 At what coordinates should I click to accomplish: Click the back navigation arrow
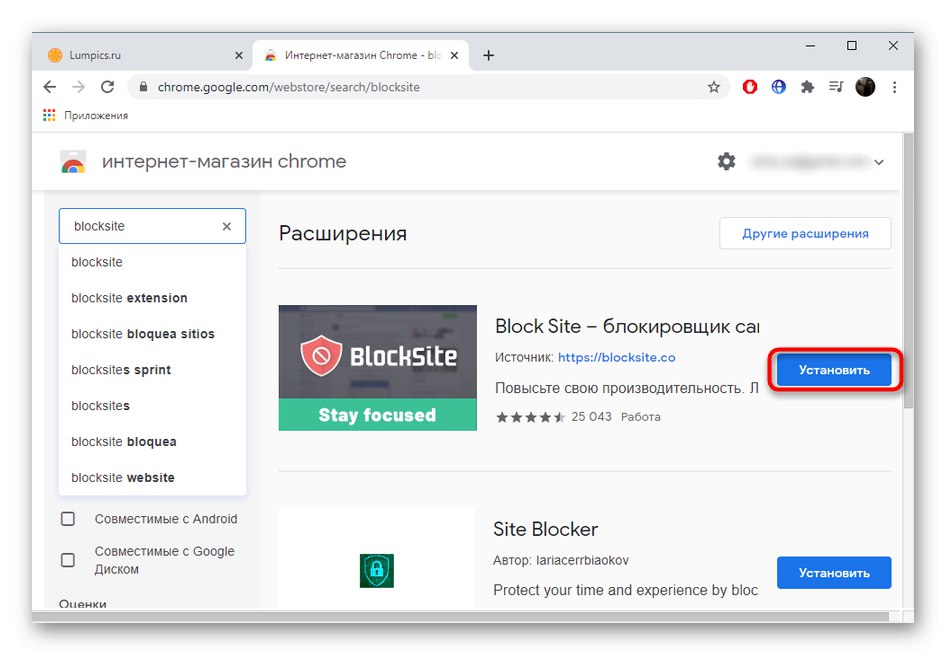[49, 87]
